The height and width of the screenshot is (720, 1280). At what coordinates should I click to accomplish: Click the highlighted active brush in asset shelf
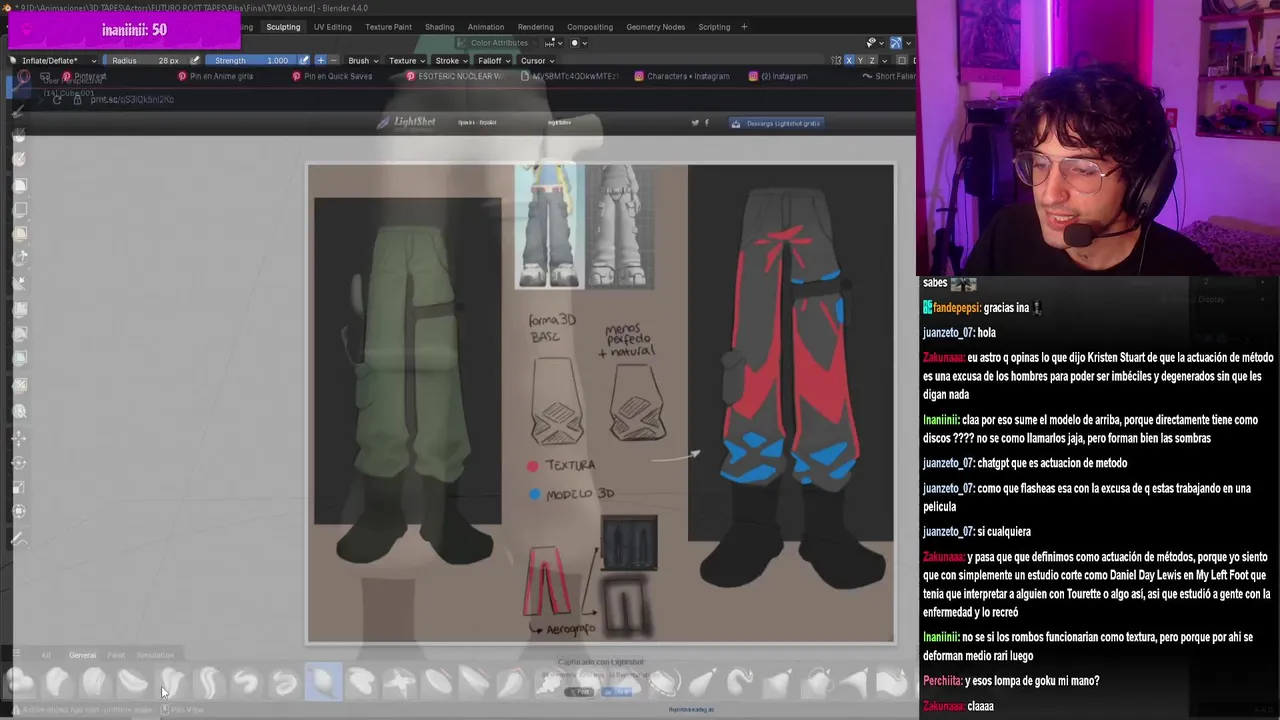323,682
